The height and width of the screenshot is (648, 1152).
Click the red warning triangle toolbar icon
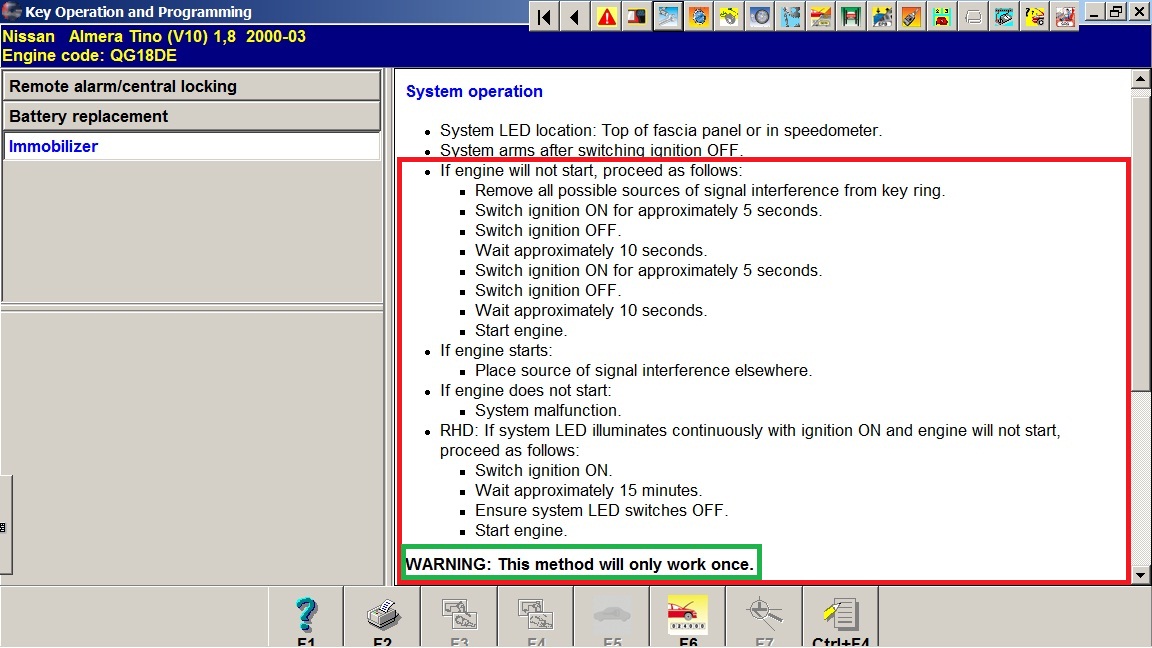(x=606, y=16)
